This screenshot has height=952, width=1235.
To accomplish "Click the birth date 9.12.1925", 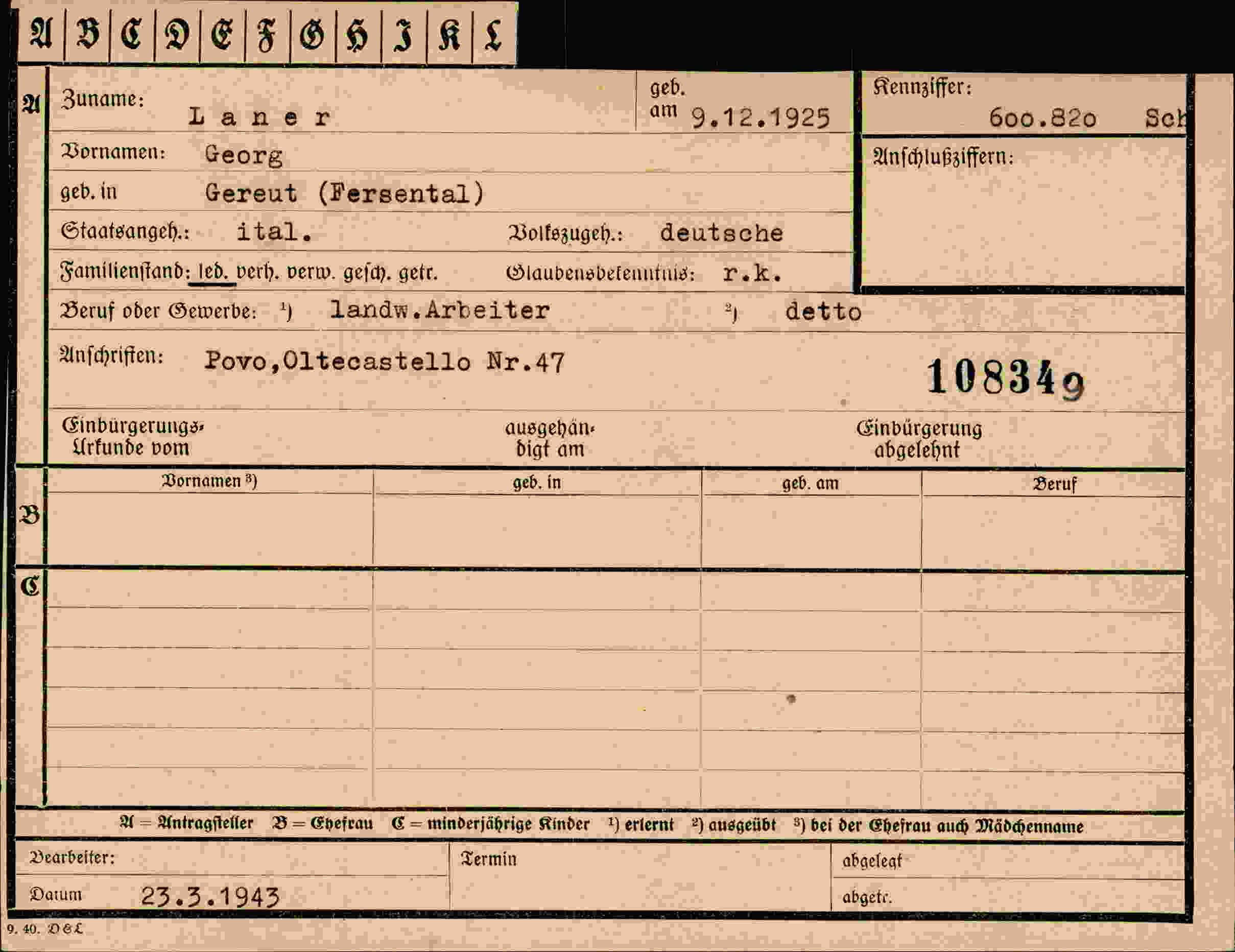I will [761, 117].
